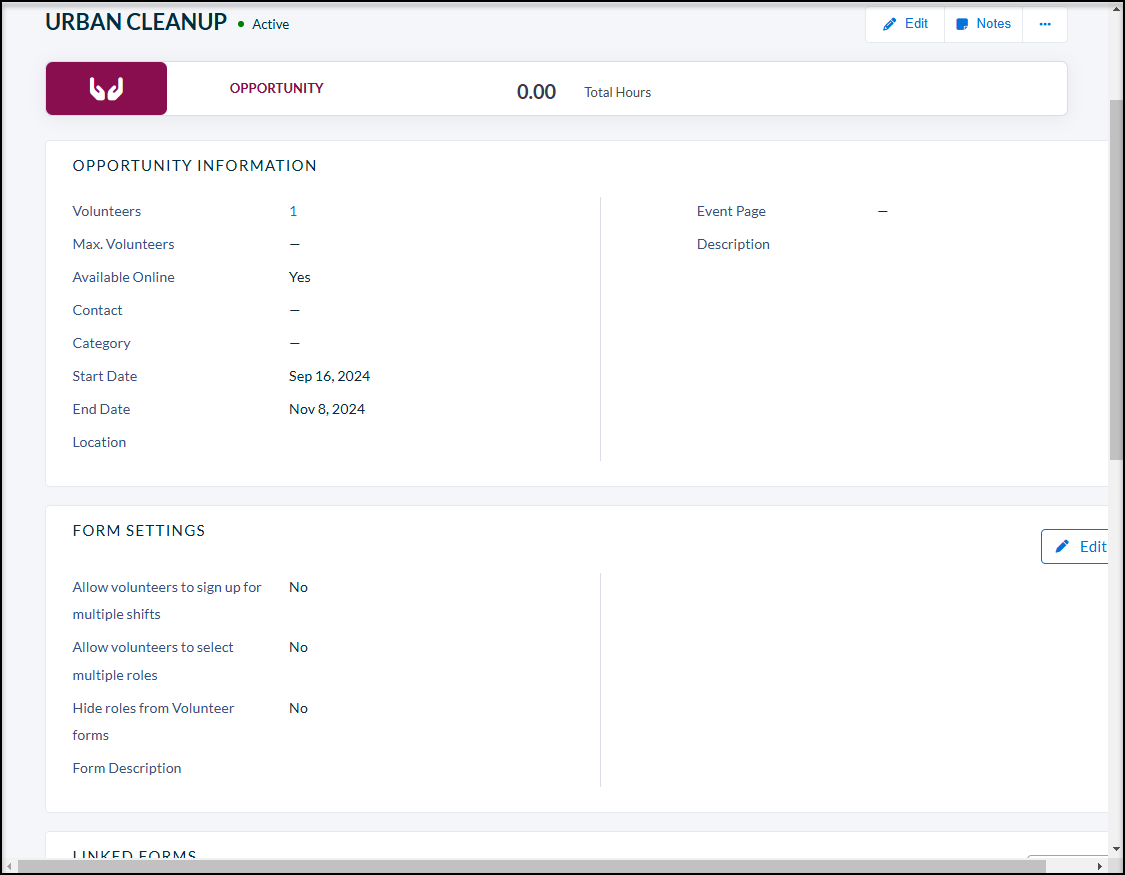Click the Opportunity Information heading

tap(194, 166)
